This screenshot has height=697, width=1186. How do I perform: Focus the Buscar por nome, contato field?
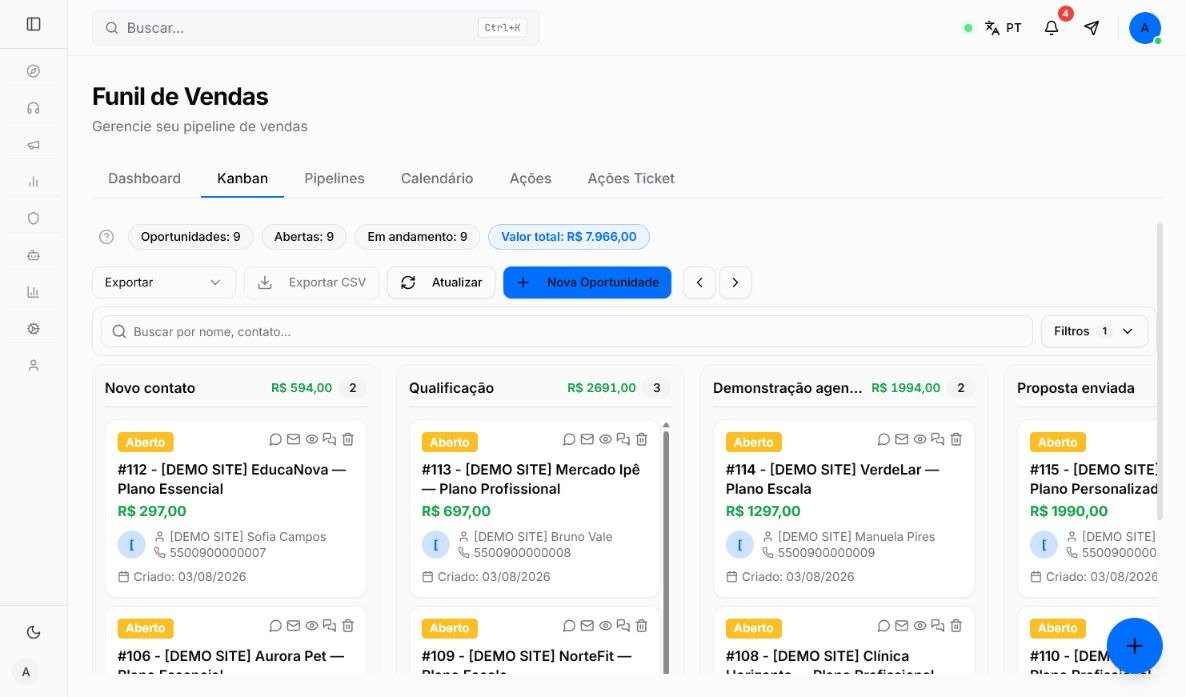click(x=567, y=331)
